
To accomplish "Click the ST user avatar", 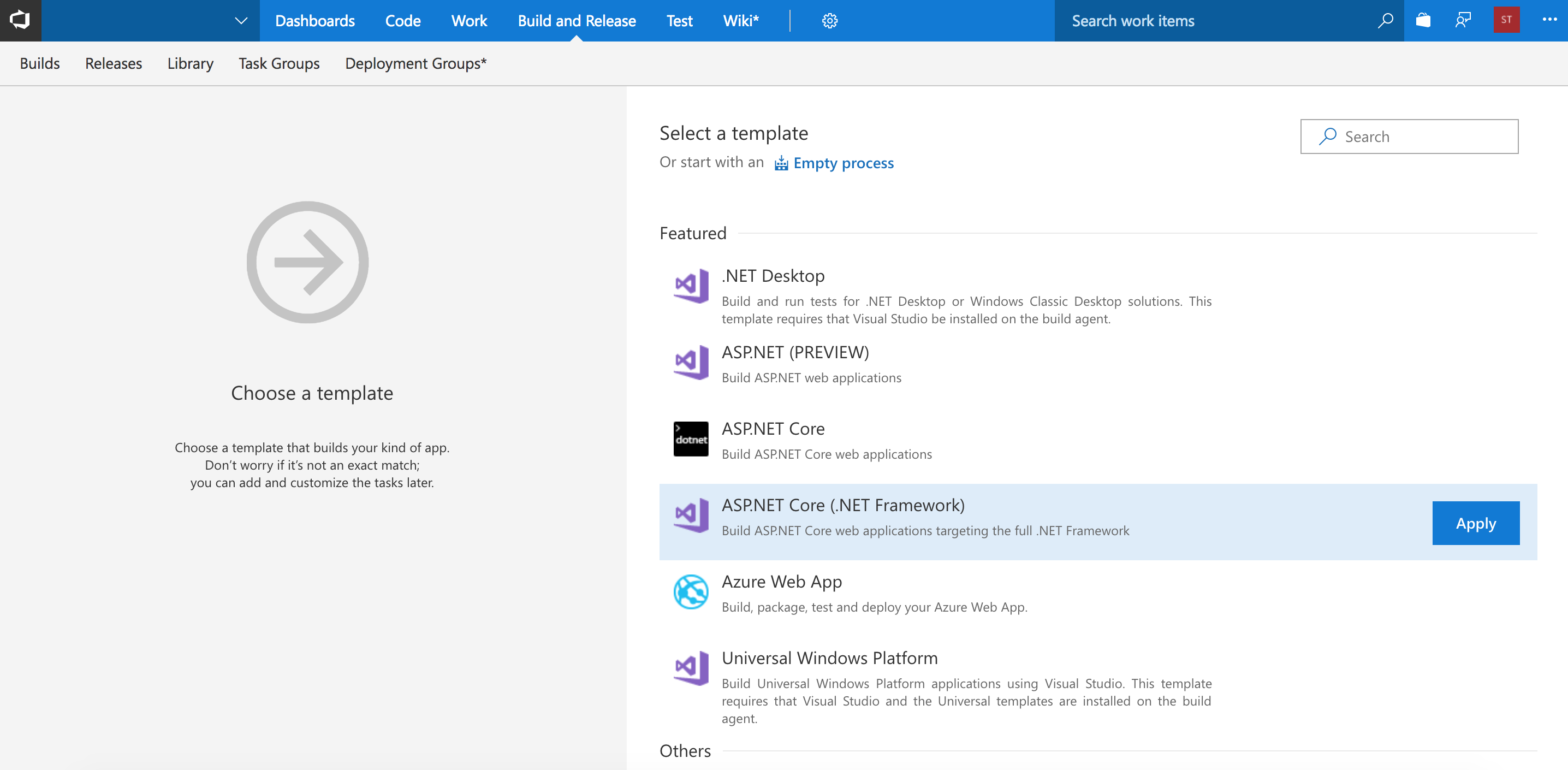I will pyautogui.click(x=1506, y=20).
